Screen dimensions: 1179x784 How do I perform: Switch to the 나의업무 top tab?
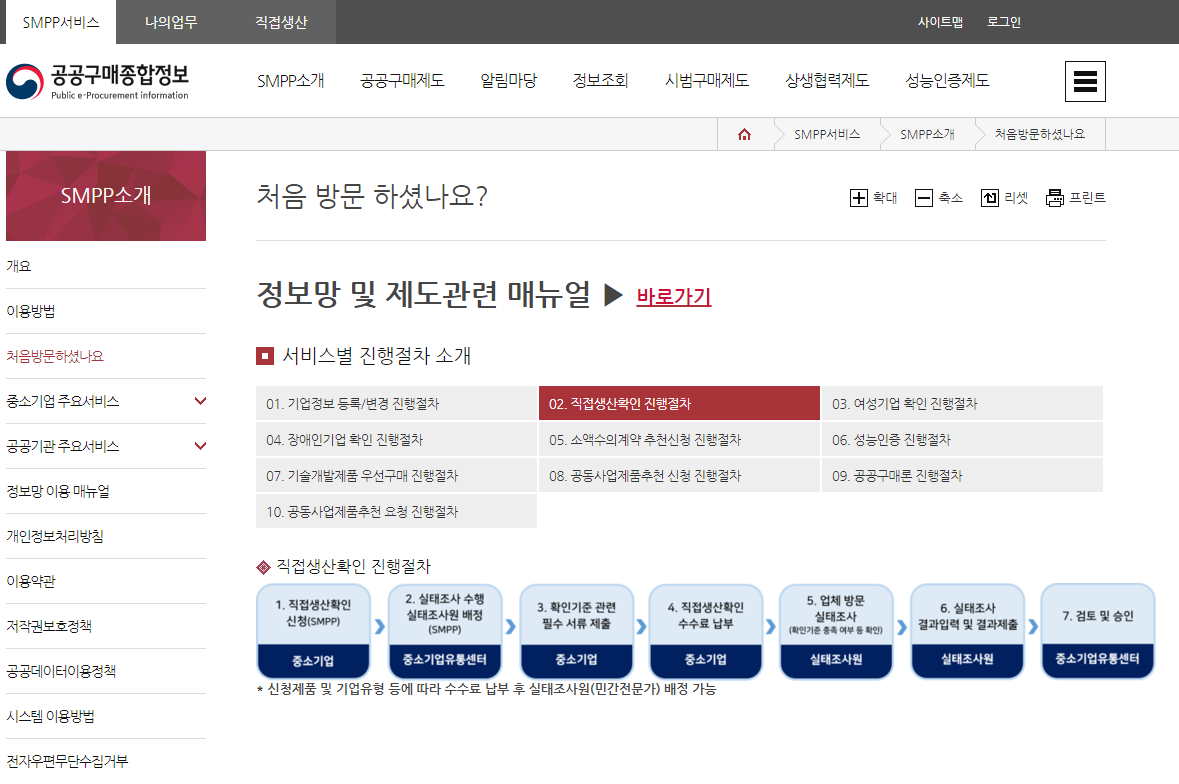[x=171, y=22]
